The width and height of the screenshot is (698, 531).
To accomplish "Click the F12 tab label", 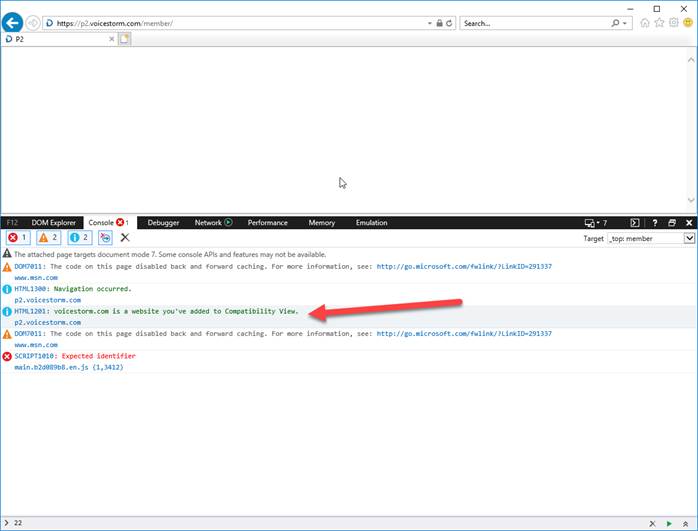I will coord(12,223).
